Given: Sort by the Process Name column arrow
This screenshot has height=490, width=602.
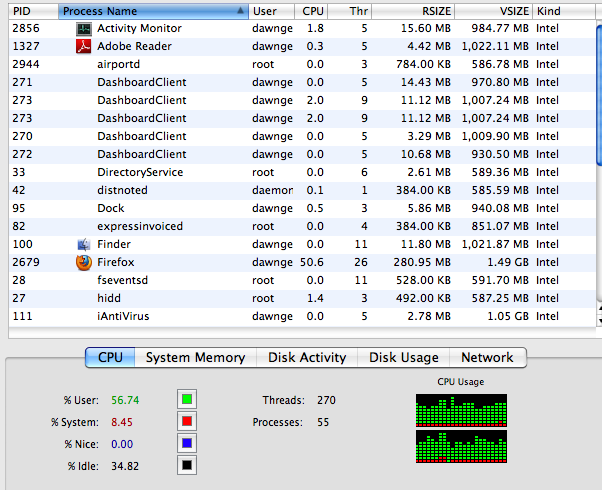Looking at the screenshot, I should tap(240, 11).
